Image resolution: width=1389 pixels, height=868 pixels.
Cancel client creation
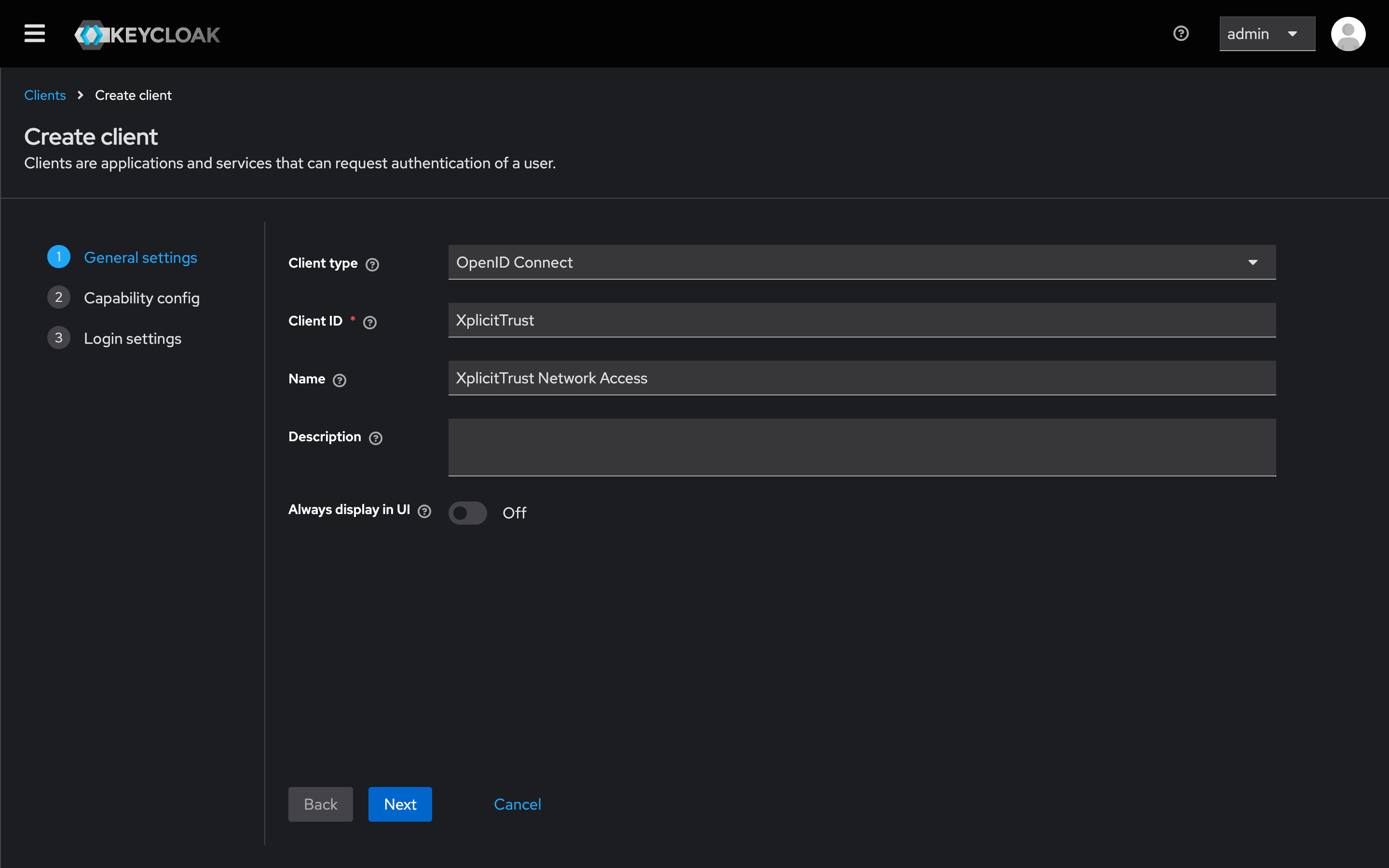517,804
